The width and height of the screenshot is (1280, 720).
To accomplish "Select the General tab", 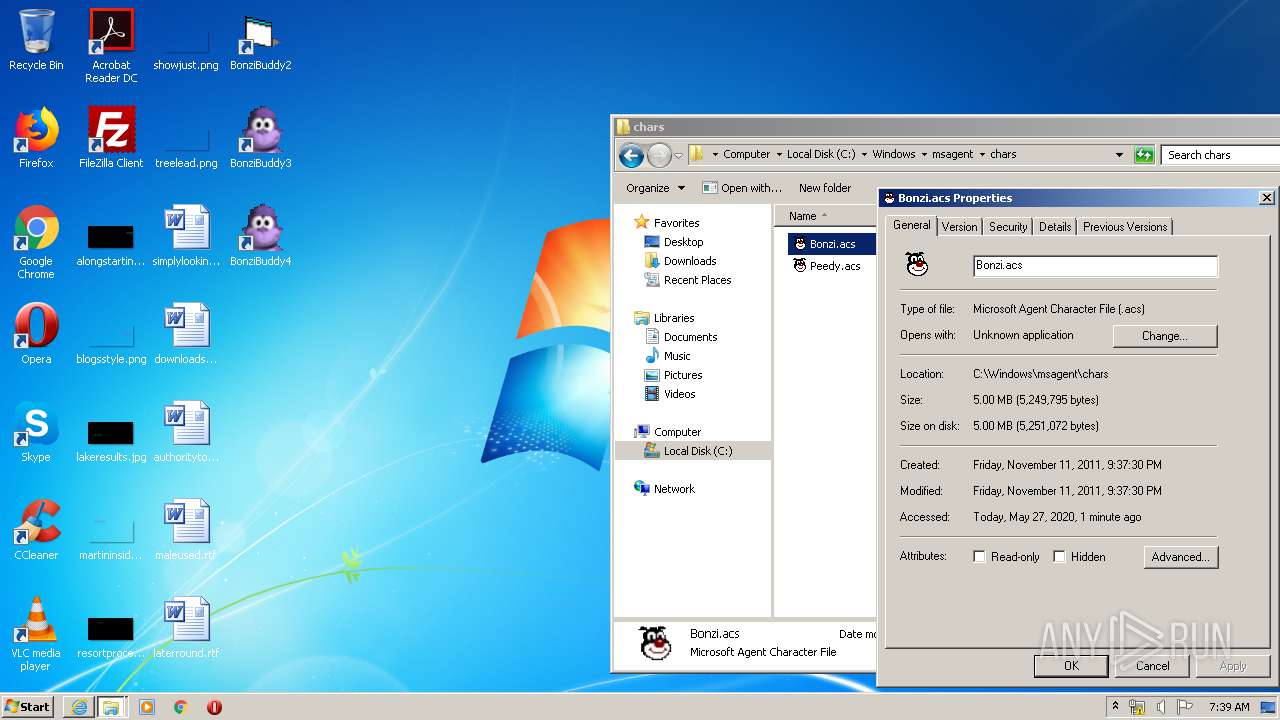I will tap(911, 225).
